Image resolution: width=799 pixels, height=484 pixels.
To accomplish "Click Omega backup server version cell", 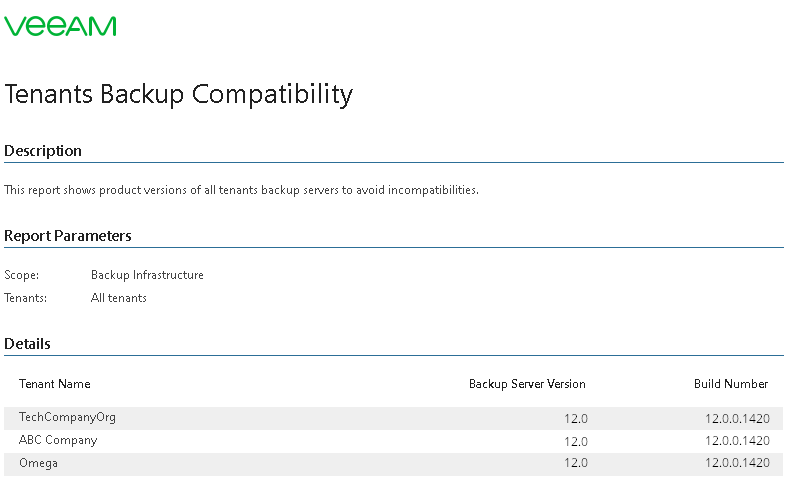I will pos(576,463).
